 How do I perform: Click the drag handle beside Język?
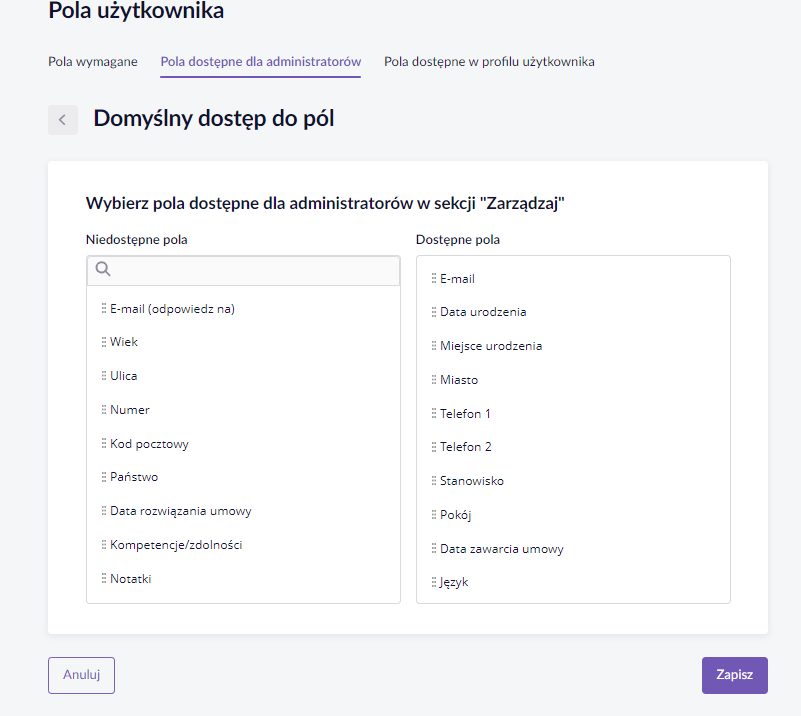434,582
